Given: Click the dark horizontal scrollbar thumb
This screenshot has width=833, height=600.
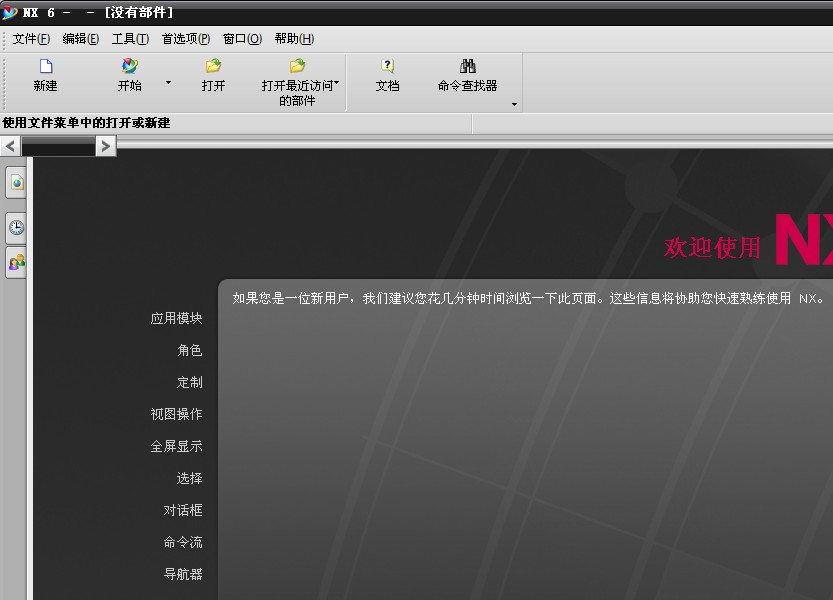Looking at the screenshot, I should point(58,146).
